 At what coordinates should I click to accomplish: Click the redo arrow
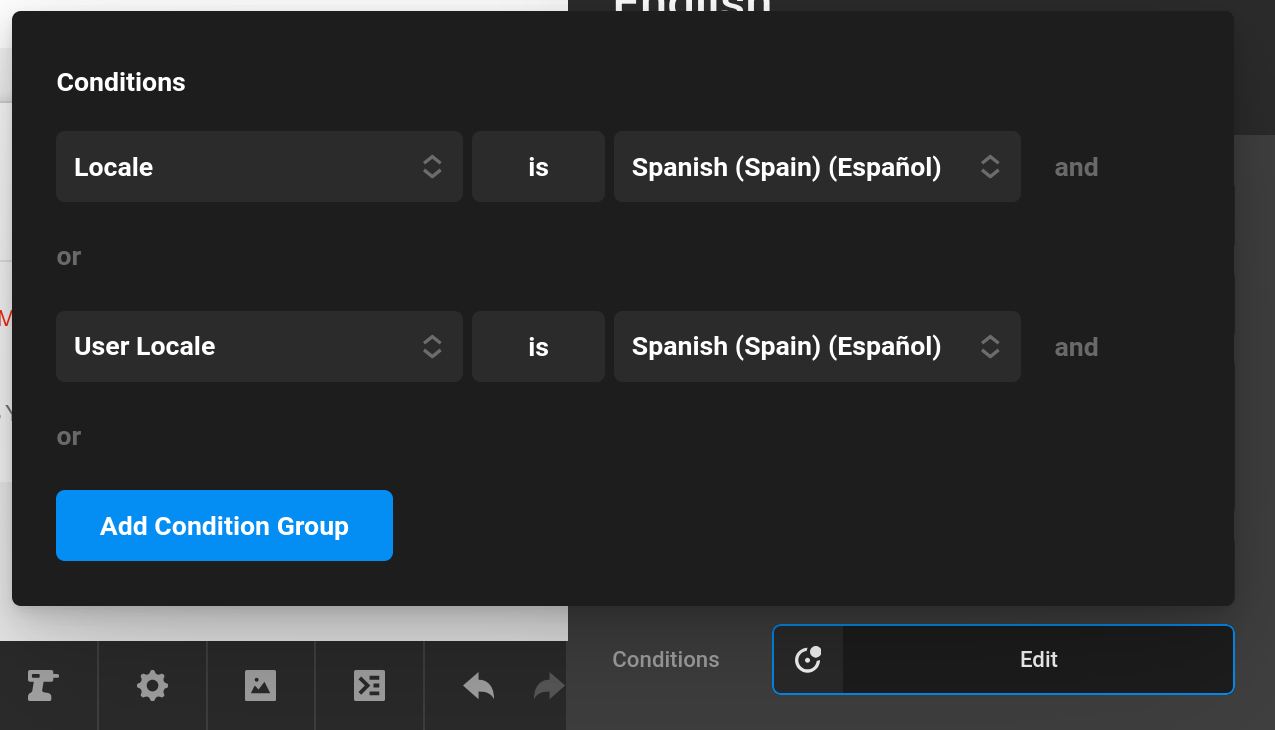coord(548,686)
